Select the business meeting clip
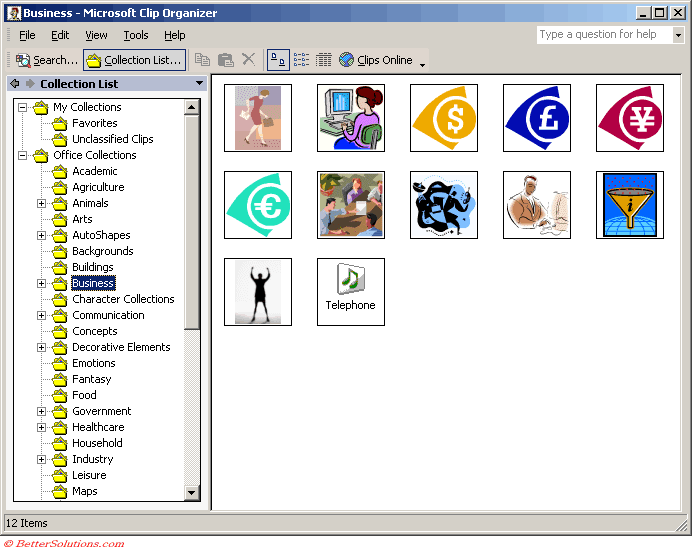Image resolution: width=692 pixels, height=551 pixels. [x=351, y=205]
